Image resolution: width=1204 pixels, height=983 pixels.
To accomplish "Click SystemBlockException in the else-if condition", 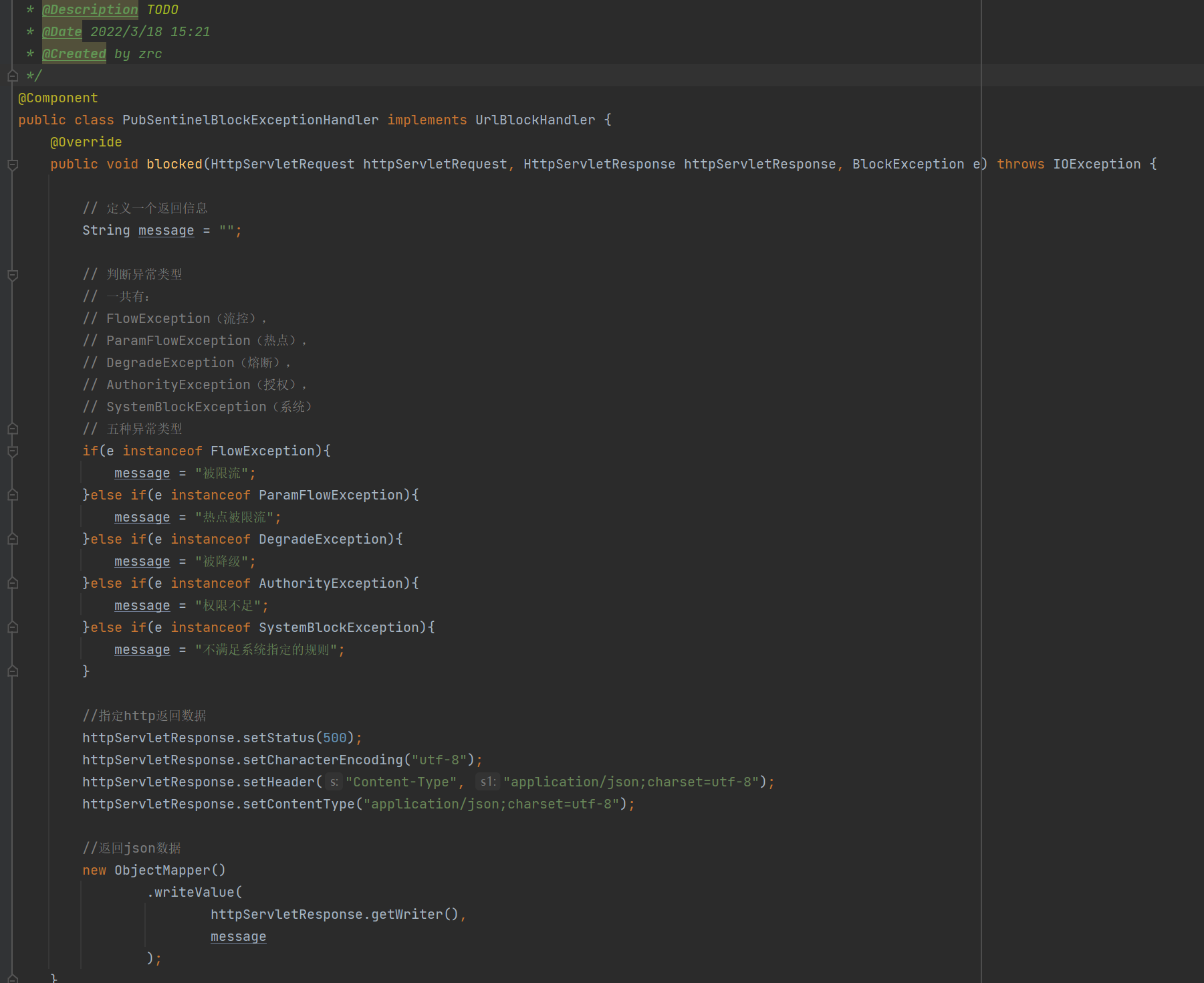I will pyautogui.click(x=339, y=628).
